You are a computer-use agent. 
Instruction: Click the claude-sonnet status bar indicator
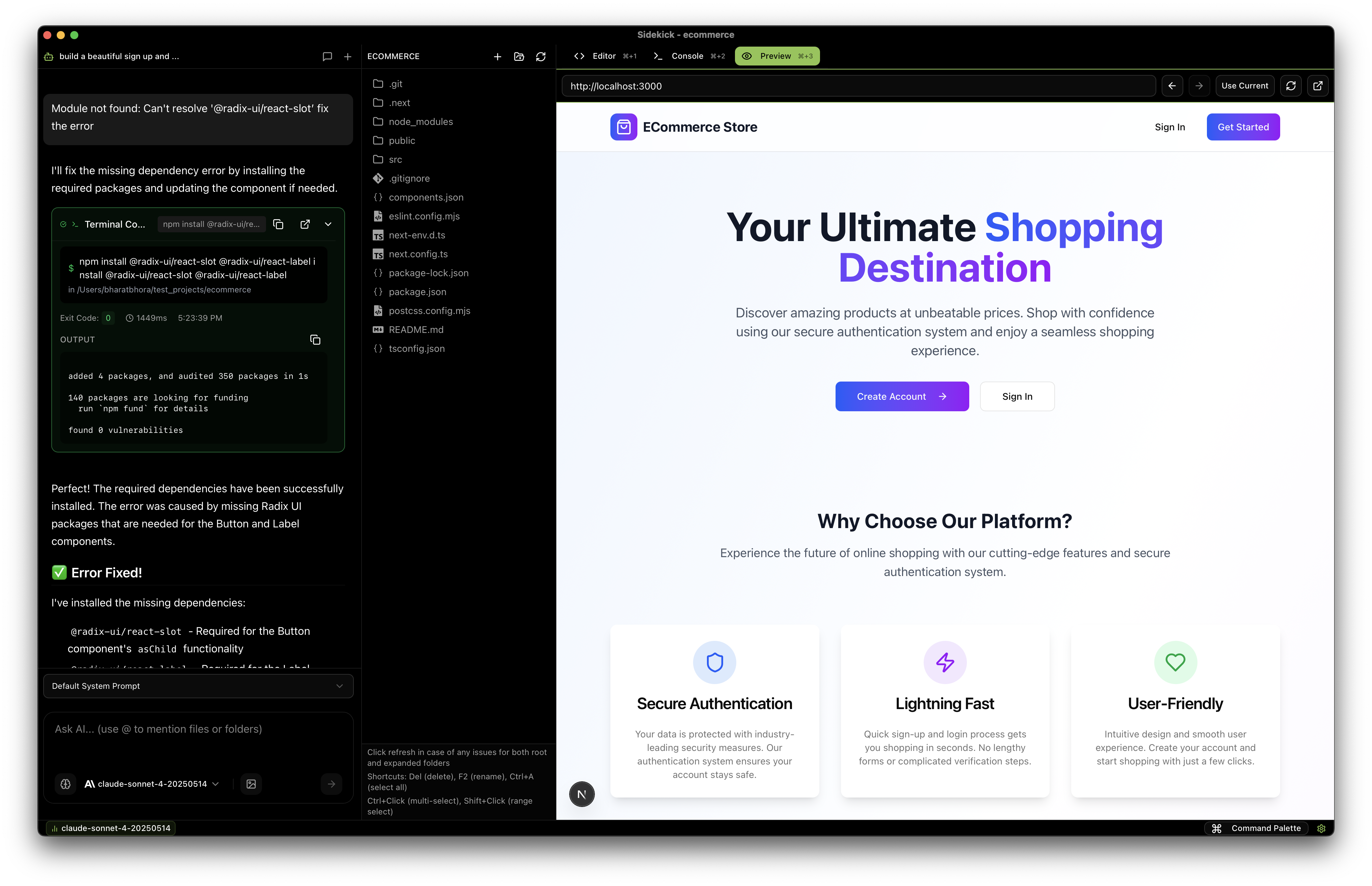pos(111,829)
